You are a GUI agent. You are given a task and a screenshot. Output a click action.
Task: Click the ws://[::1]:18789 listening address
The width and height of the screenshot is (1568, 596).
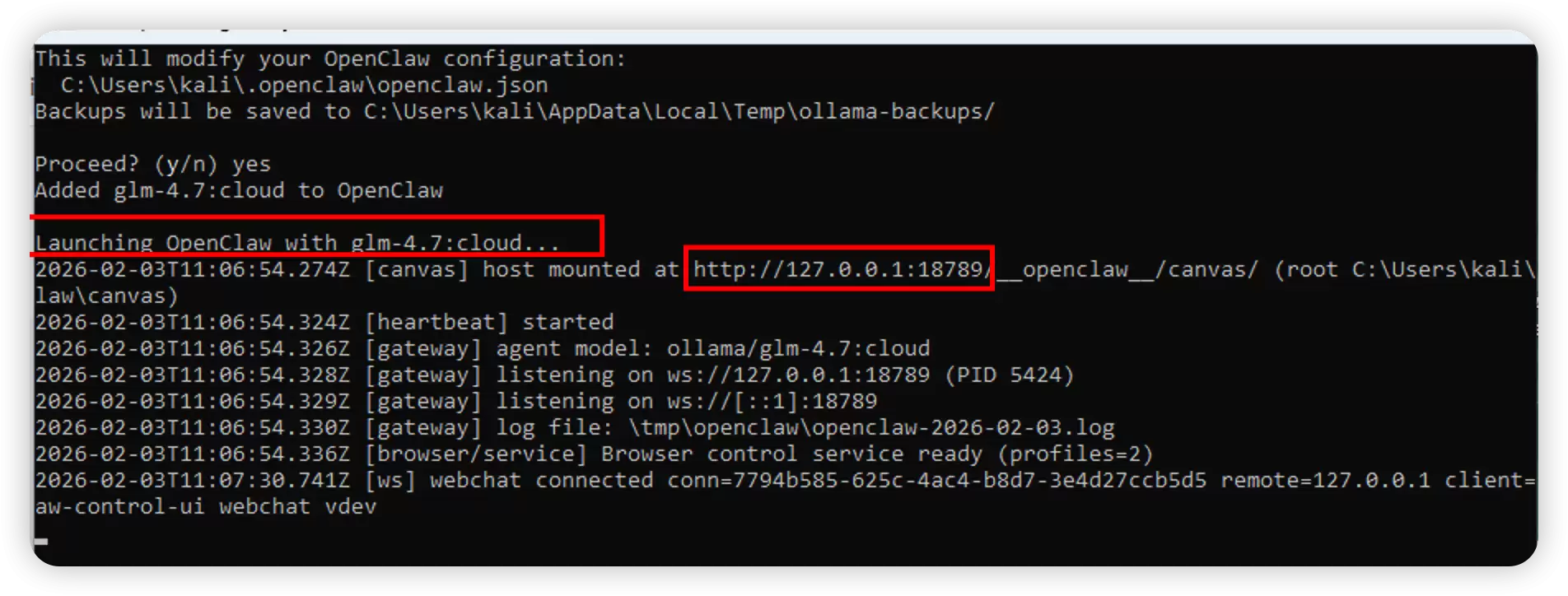pyautogui.click(x=772, y=401)
